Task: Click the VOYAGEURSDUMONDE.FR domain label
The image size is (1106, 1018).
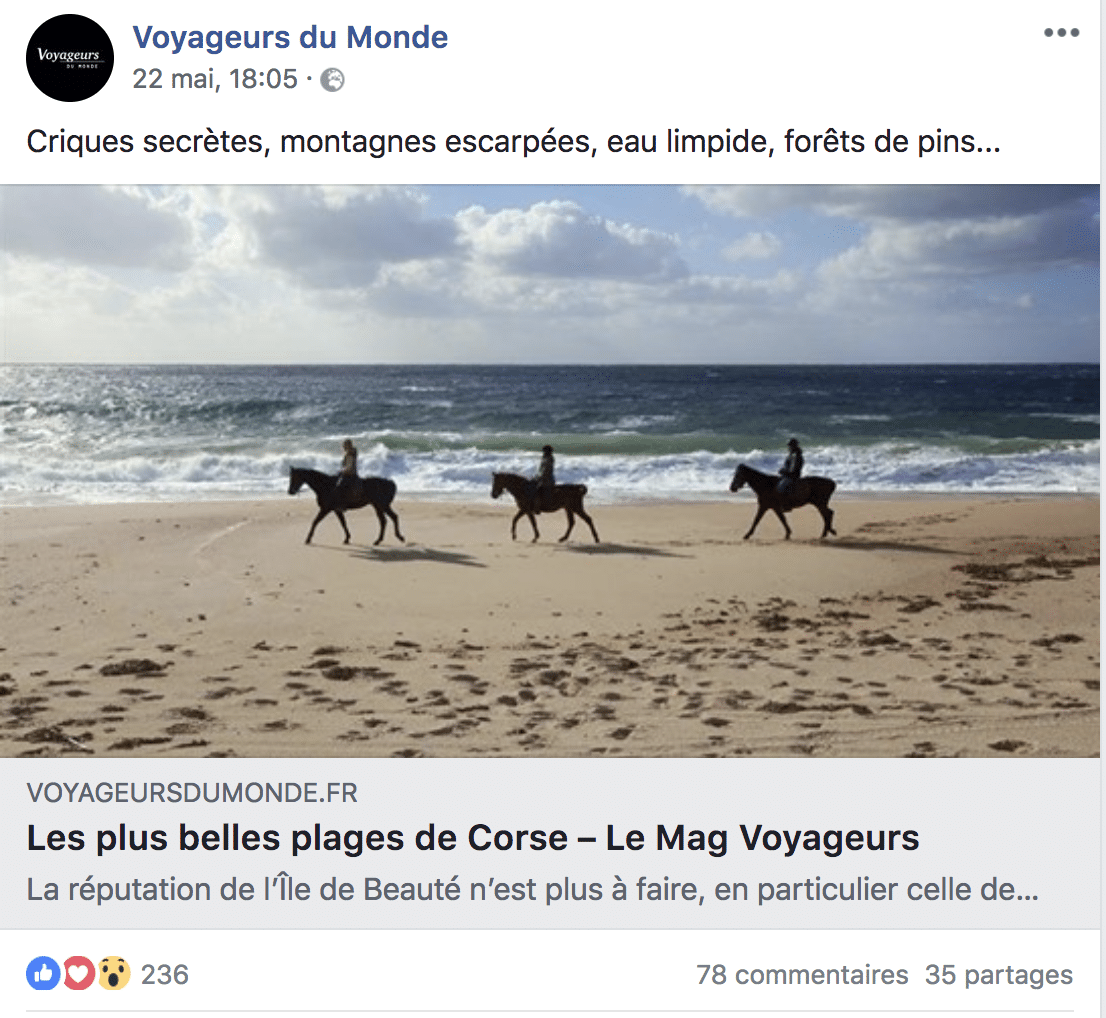Action: coord(192,793)
